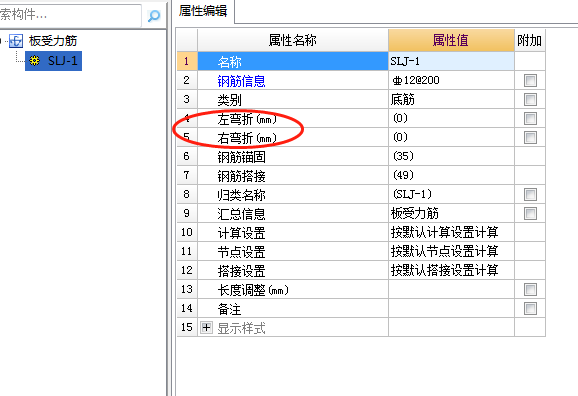Click the blue 钢筋信息 property label
The height and width of the screenshot is (396, 578).
(241, 81)
